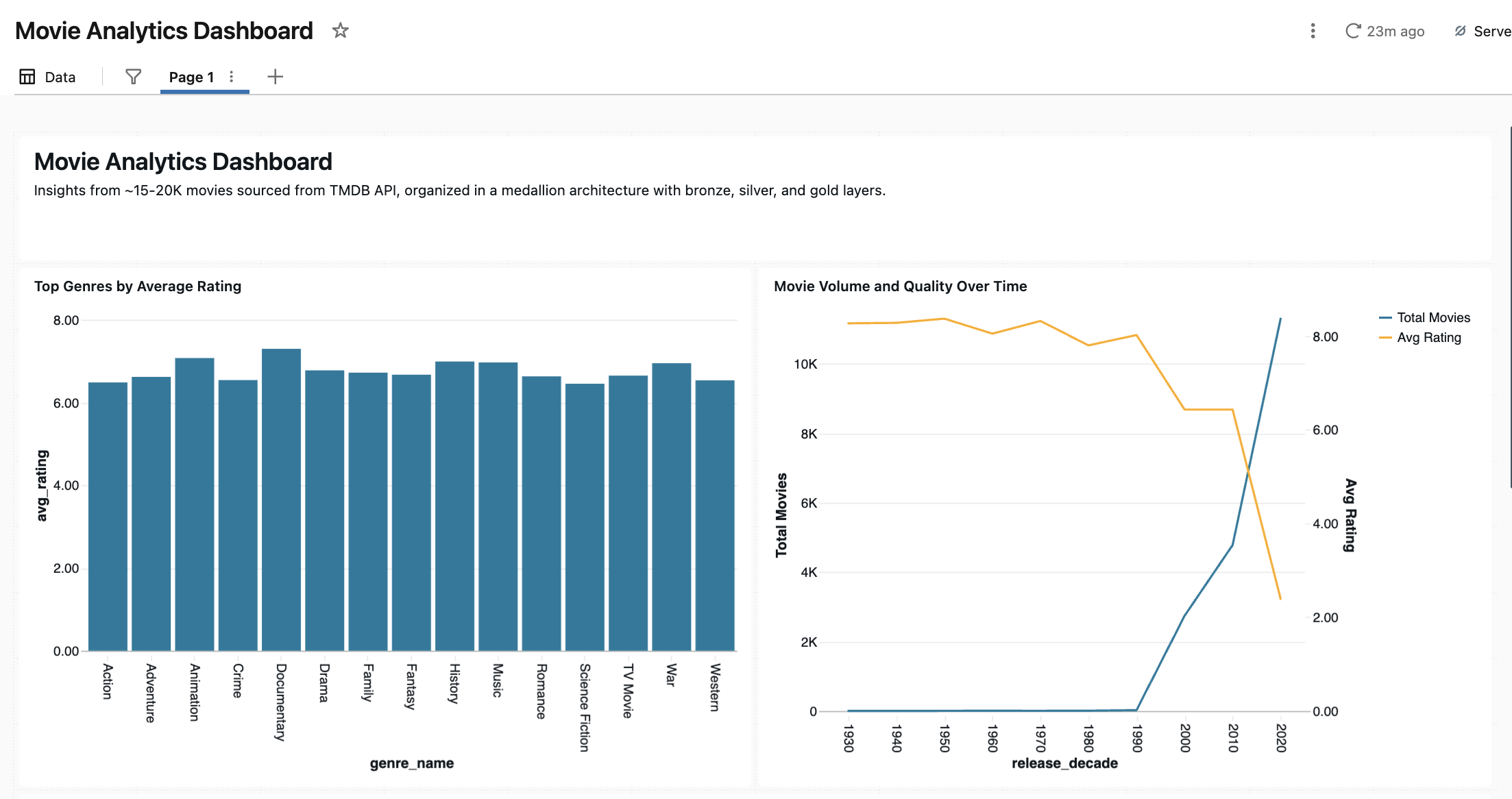Click the Music bar in genre chart

pyautogui.click(x=498, y=506)
